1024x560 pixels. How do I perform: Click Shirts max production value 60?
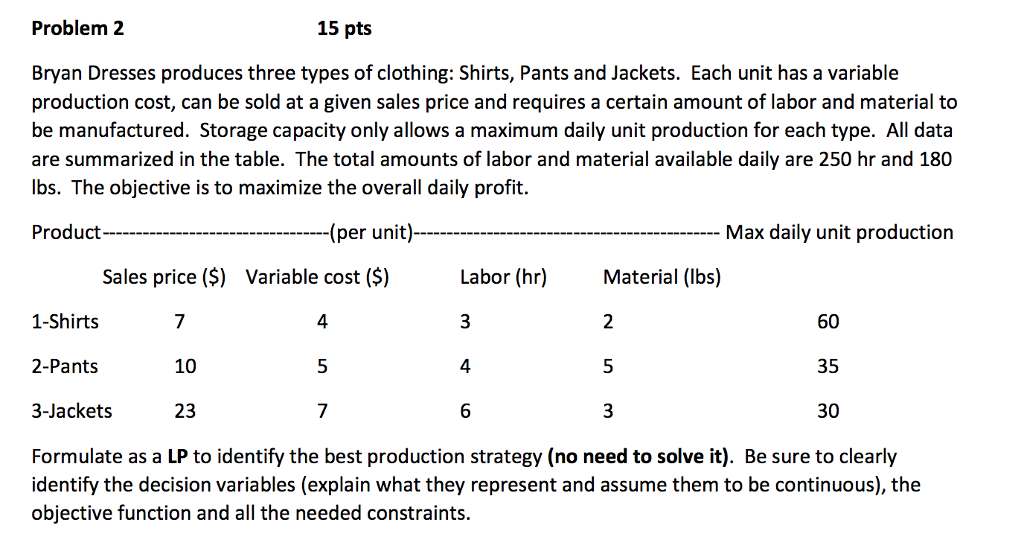coord(828,322)
